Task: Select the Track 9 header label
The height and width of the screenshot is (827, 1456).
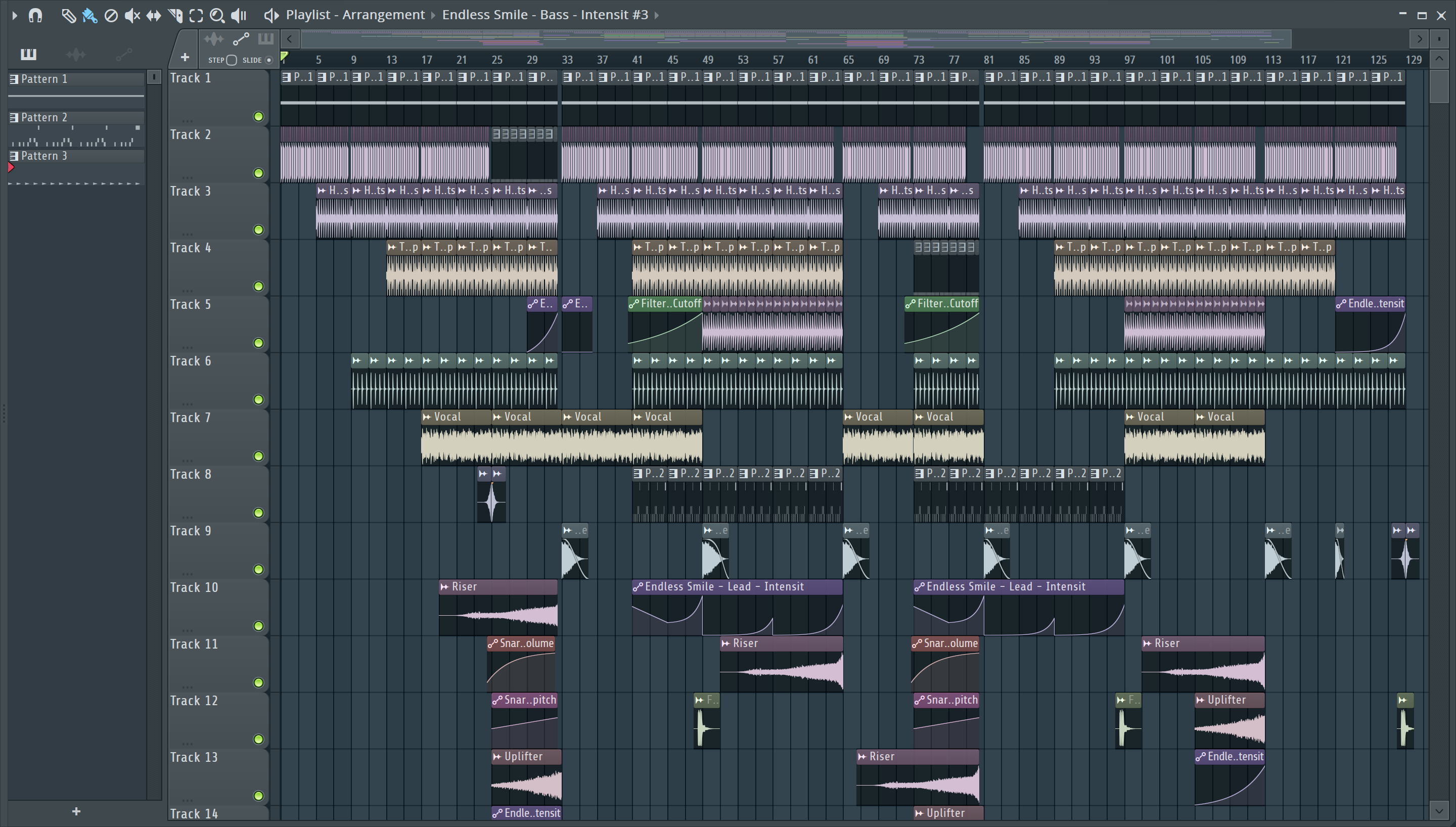Action: [191, 531]
